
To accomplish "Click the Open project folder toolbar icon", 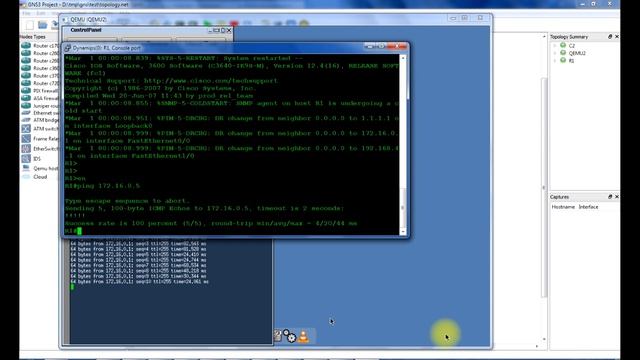I will 42,25.
